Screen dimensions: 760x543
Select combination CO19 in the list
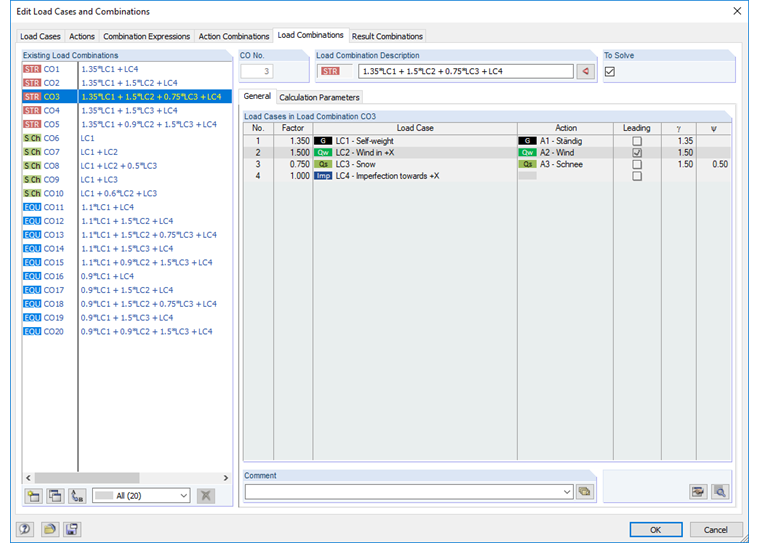pyautogui.click(x=127, y=318)
